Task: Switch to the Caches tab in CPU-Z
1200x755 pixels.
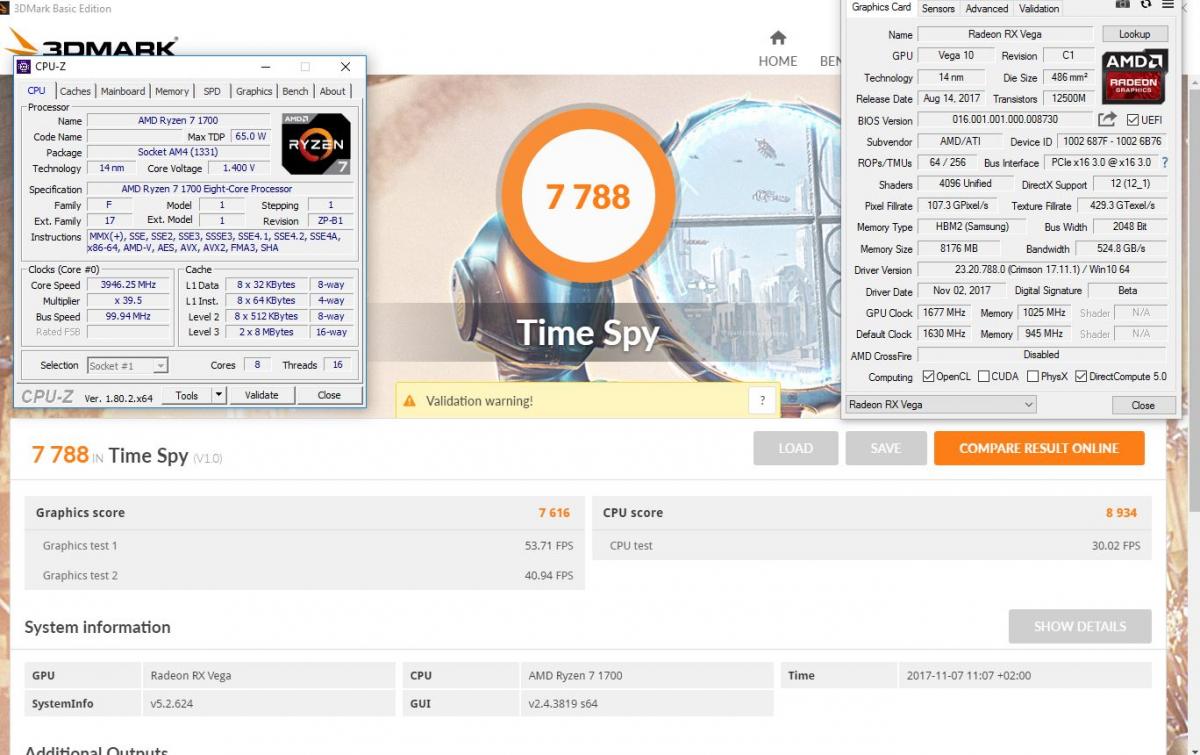Action: (75, 91)
